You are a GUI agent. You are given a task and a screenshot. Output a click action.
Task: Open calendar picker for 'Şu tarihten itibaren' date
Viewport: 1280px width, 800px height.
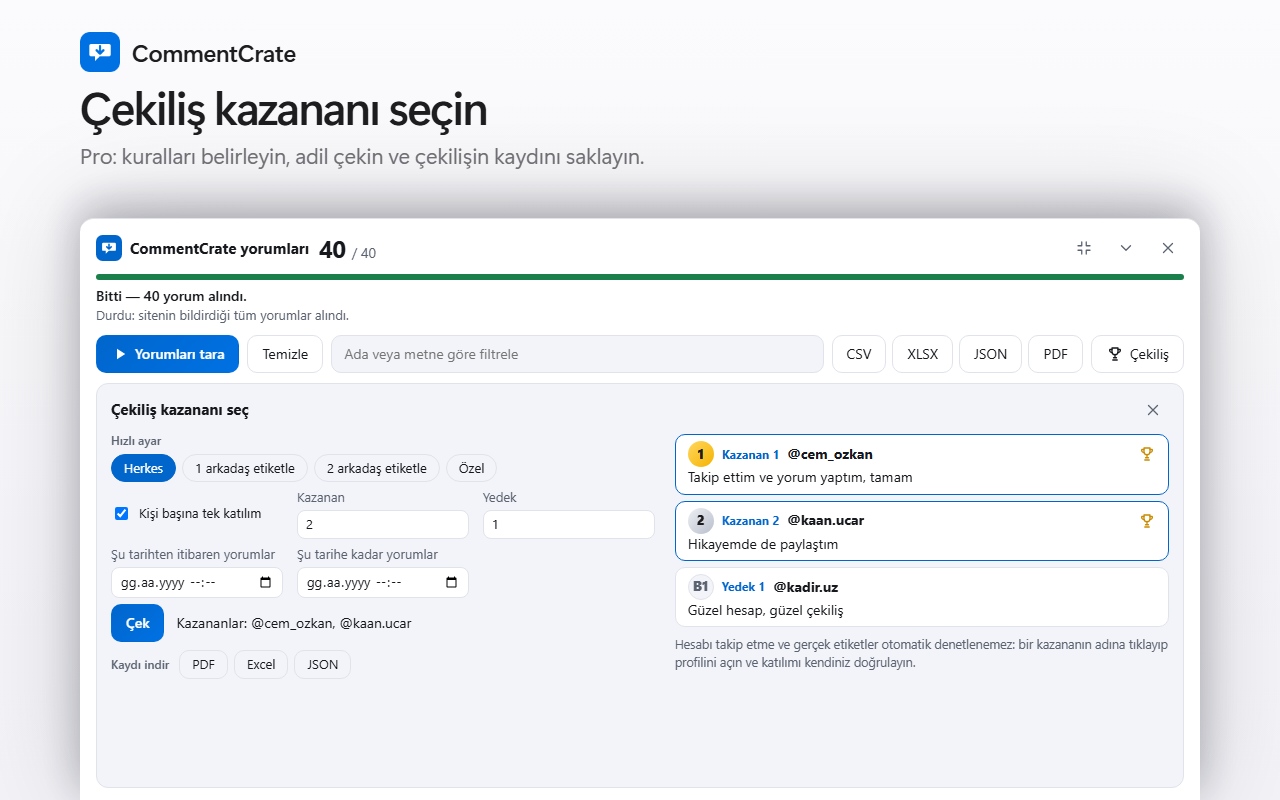265,583
